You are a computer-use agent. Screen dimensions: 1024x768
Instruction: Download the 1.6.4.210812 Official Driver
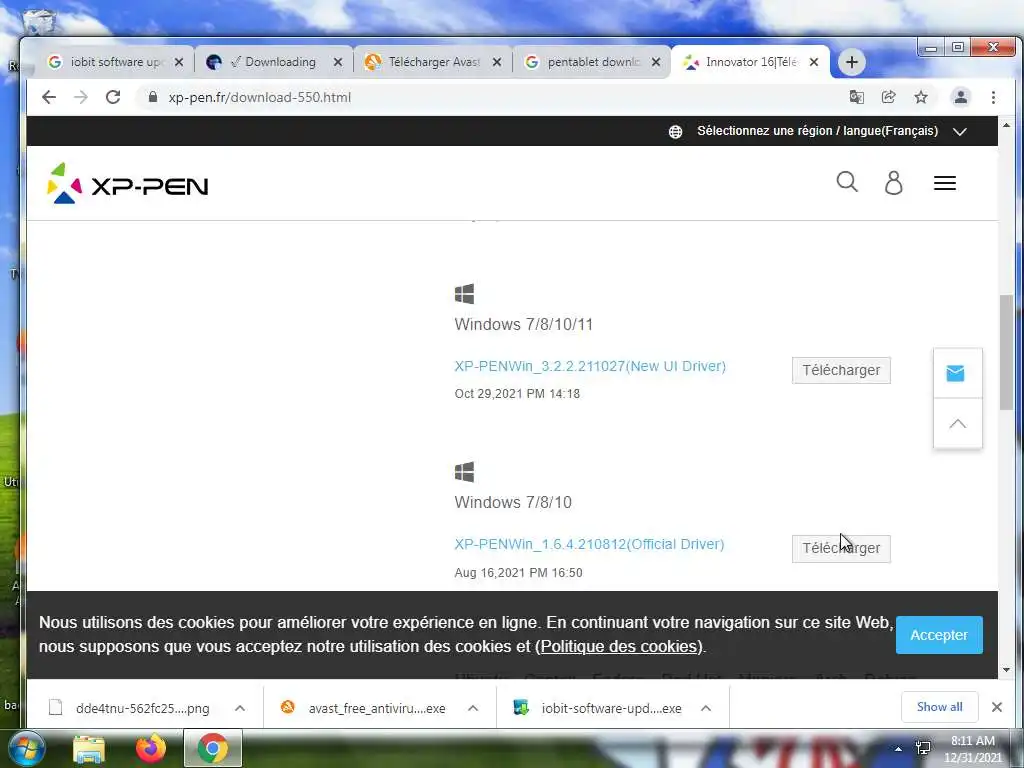(841, 549)
